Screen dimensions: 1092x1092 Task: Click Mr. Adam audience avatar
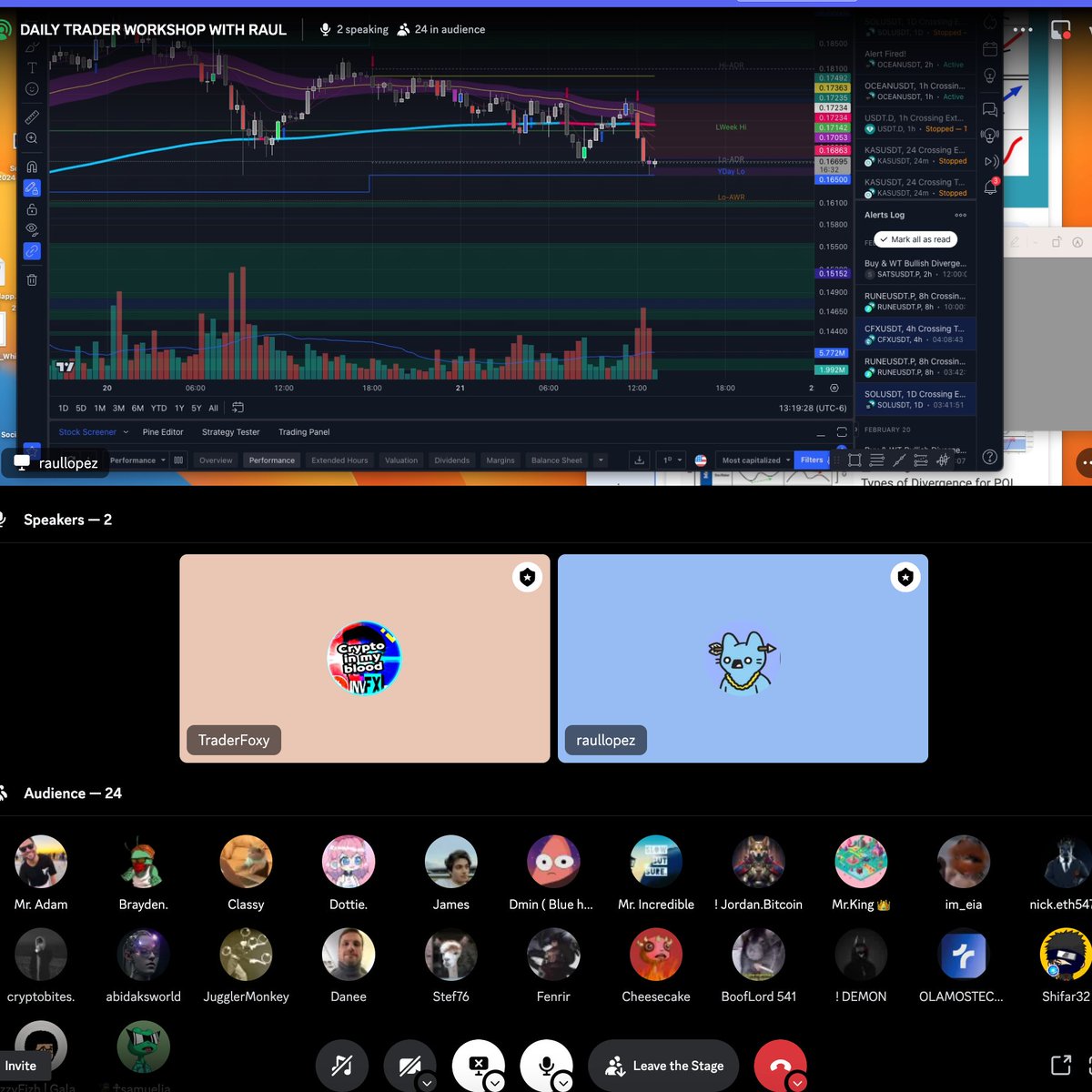[x=41, y=862]
